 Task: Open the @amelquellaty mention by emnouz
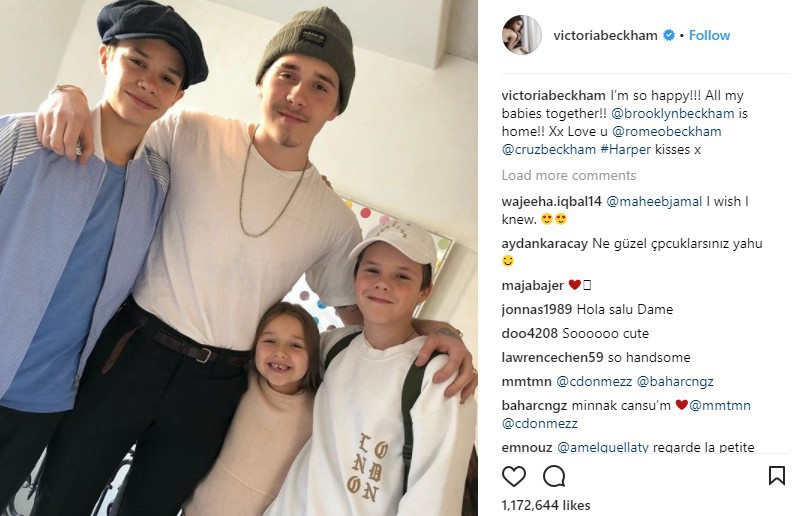(603, 447)
